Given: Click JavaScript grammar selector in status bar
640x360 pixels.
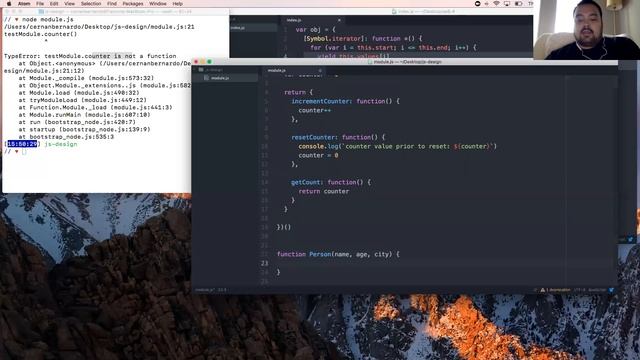Looking at the screenshot, I should tap(597, 290).
